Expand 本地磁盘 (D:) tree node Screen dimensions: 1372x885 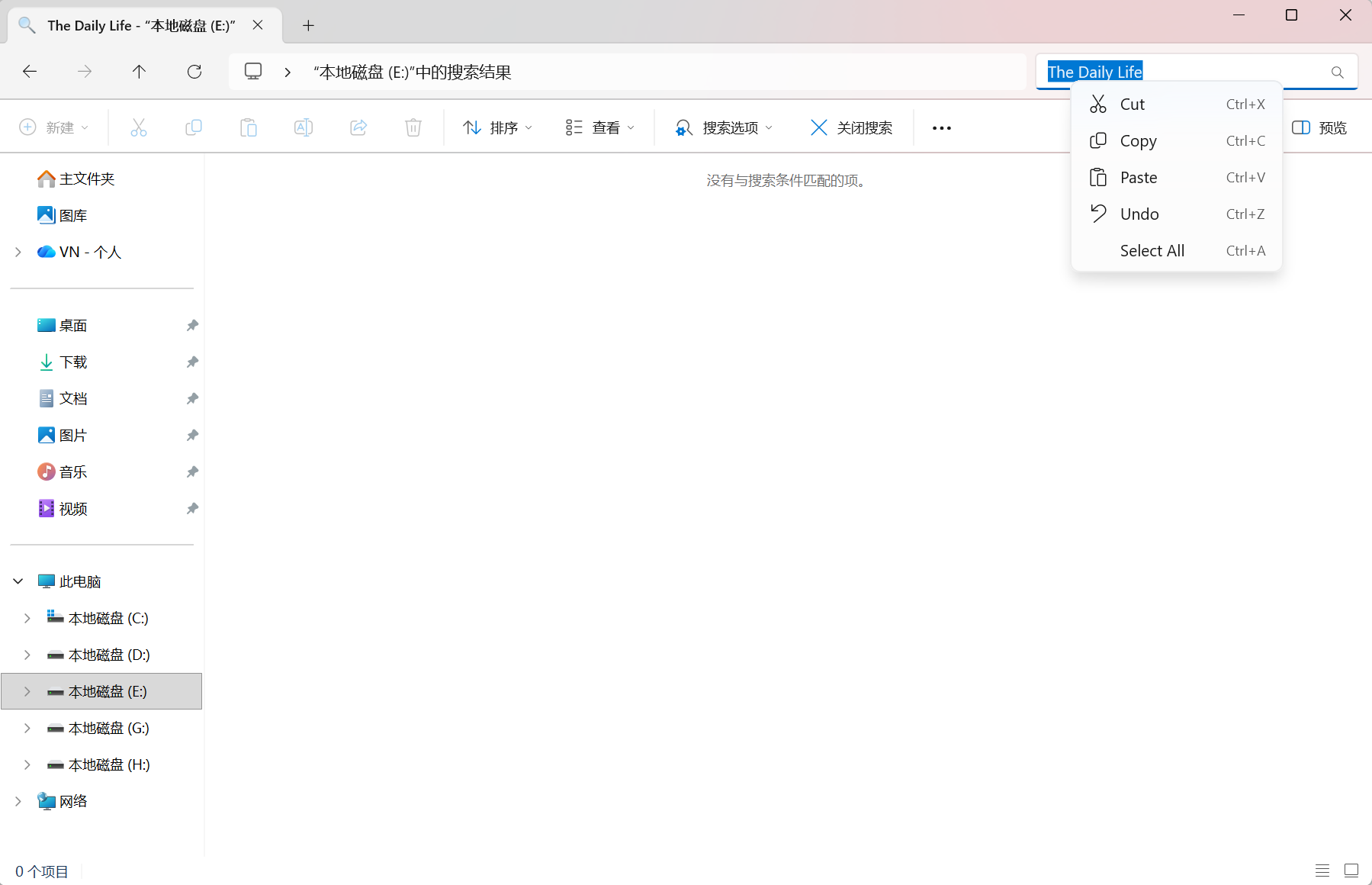[27, 655]
